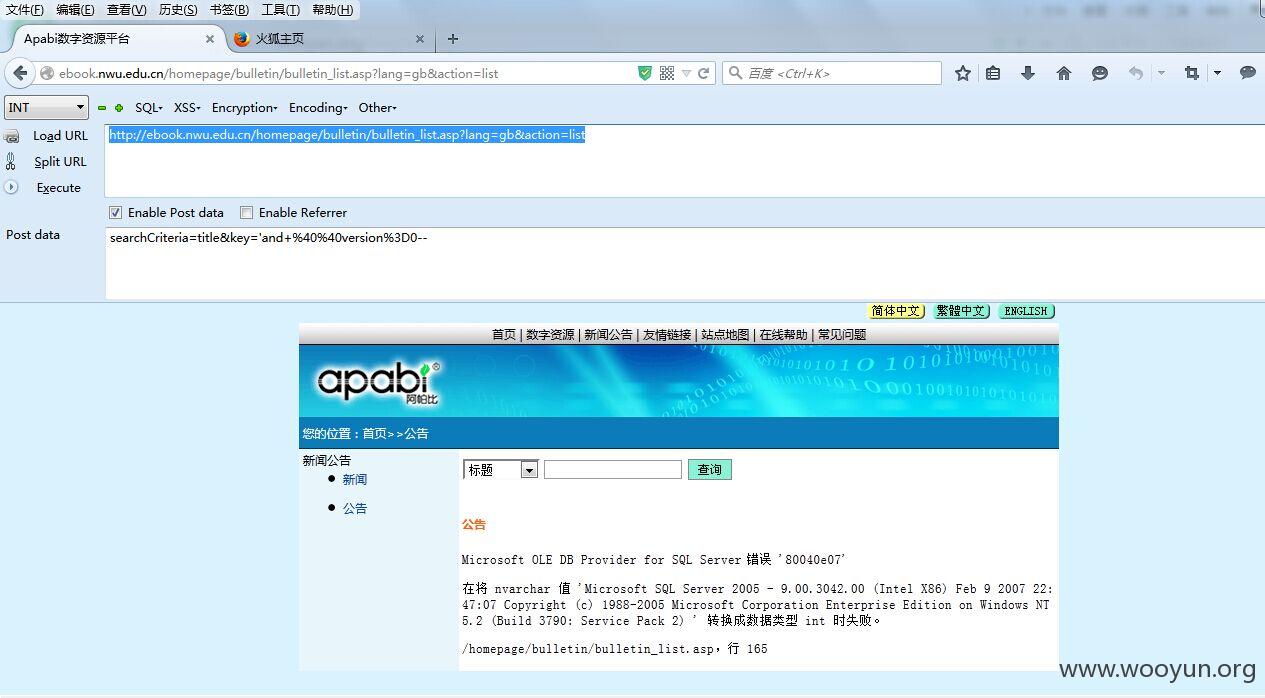Expand the SQL menu in HackBar
Screen dimensions: 1265x698
(x=149, y=108)
